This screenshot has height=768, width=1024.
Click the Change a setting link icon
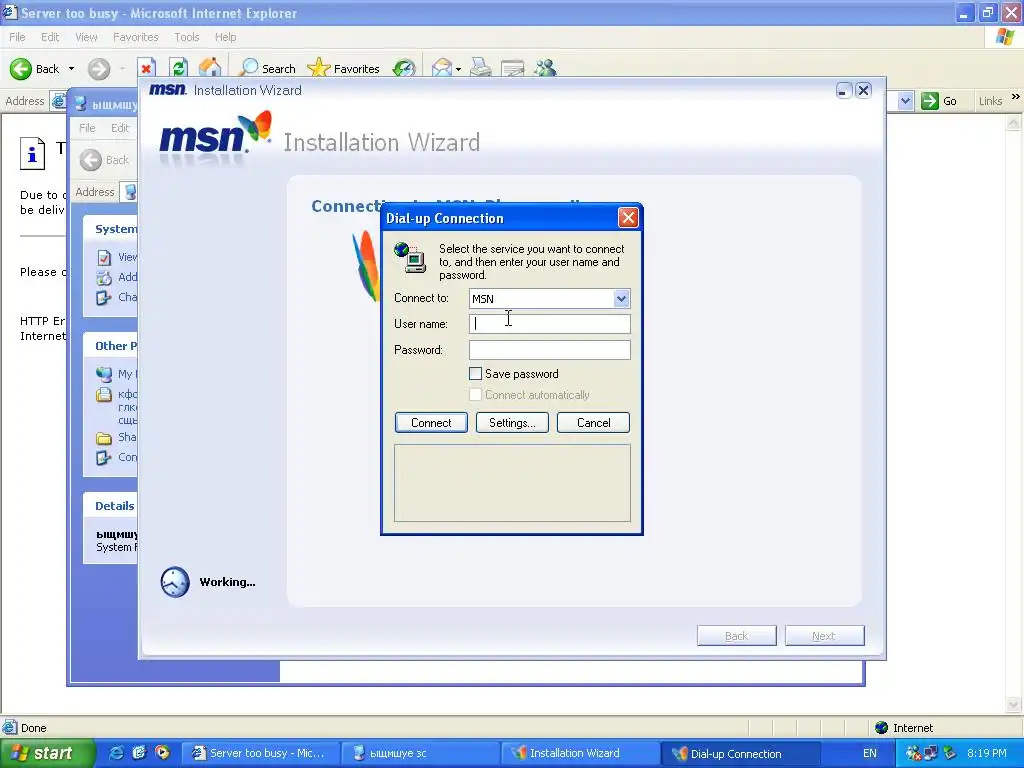(x=104, y=298)
